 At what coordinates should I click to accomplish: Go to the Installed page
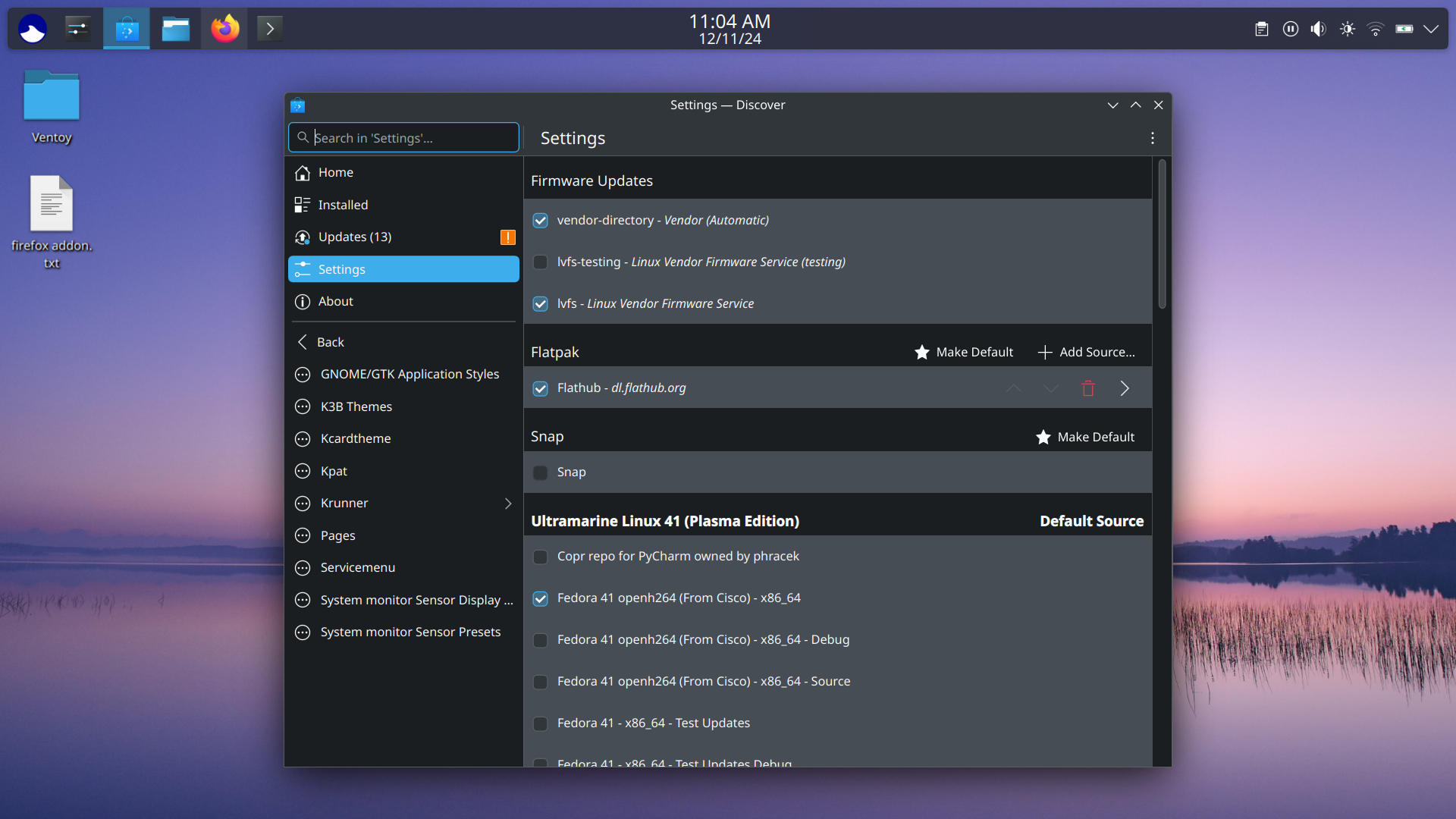tap(343, 205)
